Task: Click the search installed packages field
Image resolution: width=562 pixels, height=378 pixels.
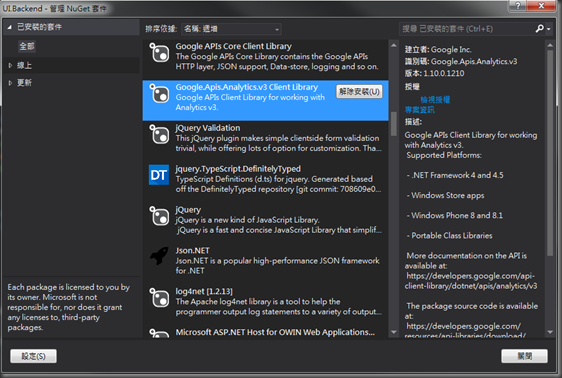Action: (x=467, y=29)
